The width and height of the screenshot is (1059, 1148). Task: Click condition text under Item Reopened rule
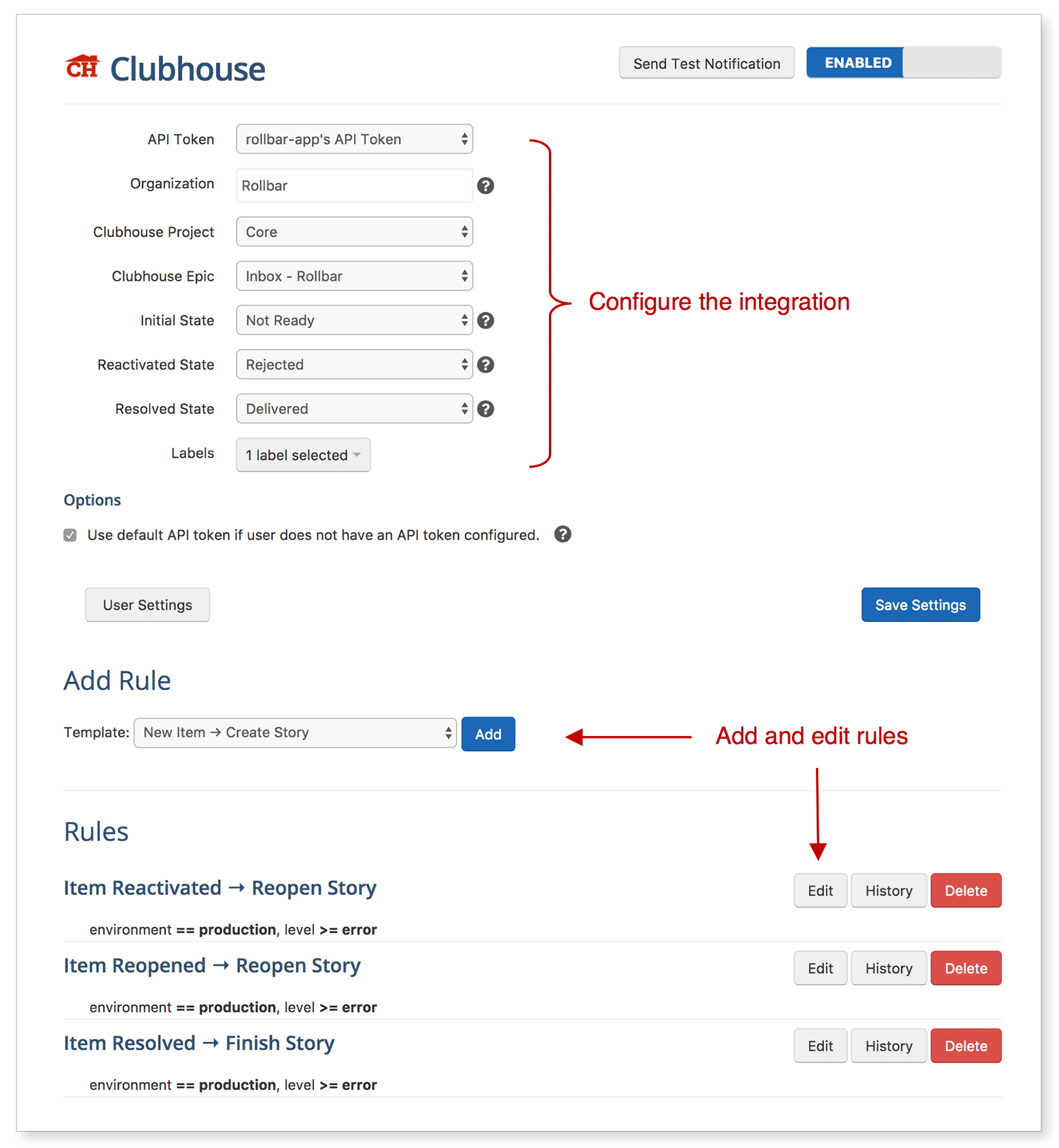click(233, 1007)
